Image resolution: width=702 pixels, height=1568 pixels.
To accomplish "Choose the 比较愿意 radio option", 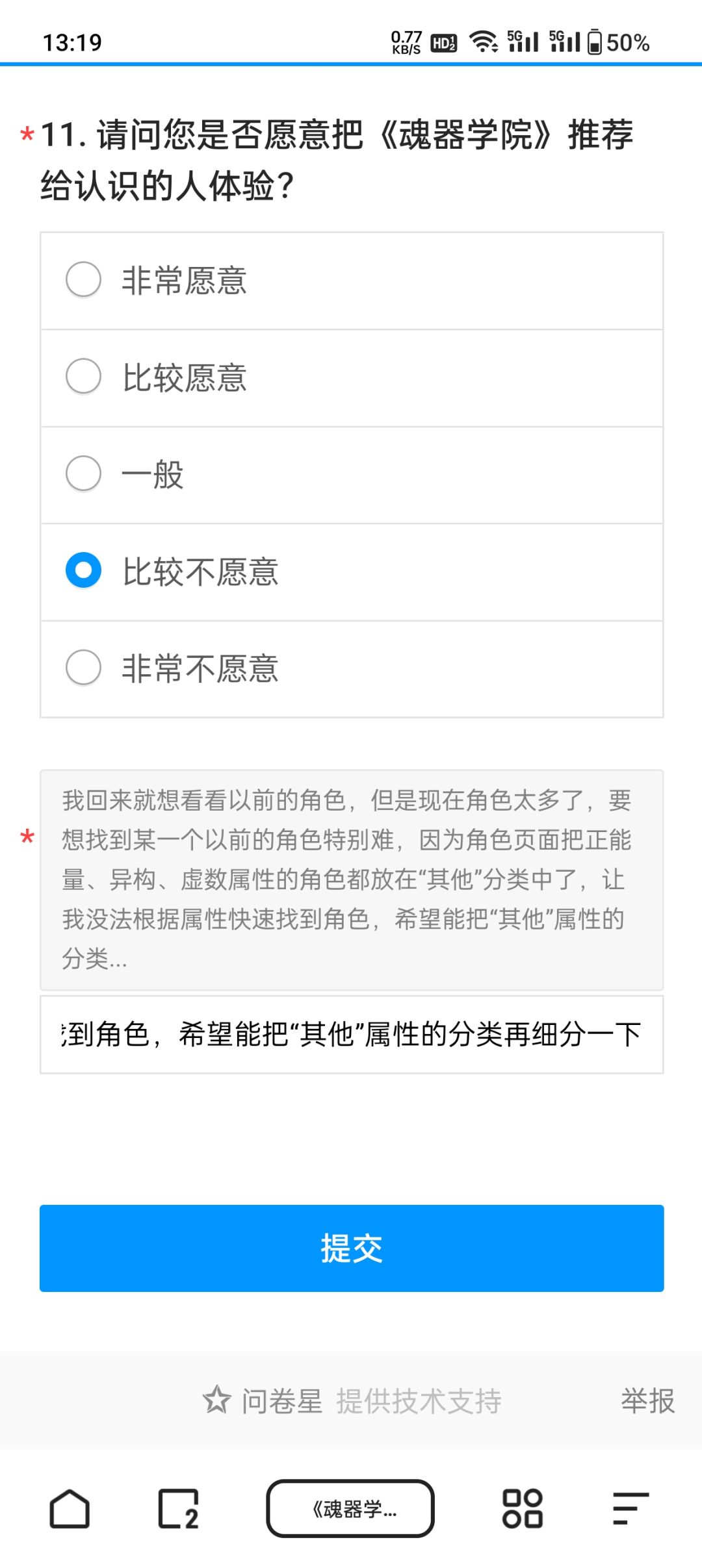I will click(x=84, y=377).
